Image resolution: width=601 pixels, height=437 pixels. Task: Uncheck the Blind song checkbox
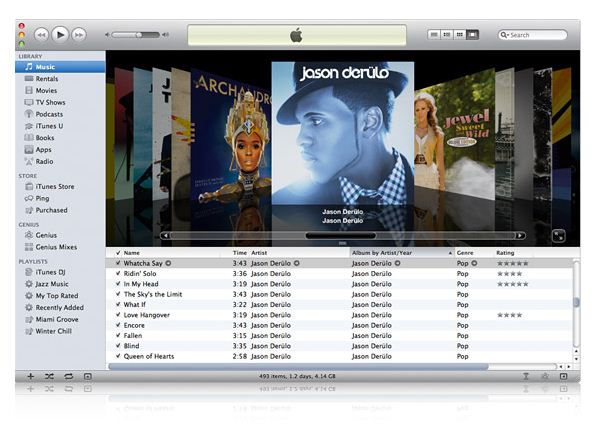pyautogui.click(x=118, y=346)
